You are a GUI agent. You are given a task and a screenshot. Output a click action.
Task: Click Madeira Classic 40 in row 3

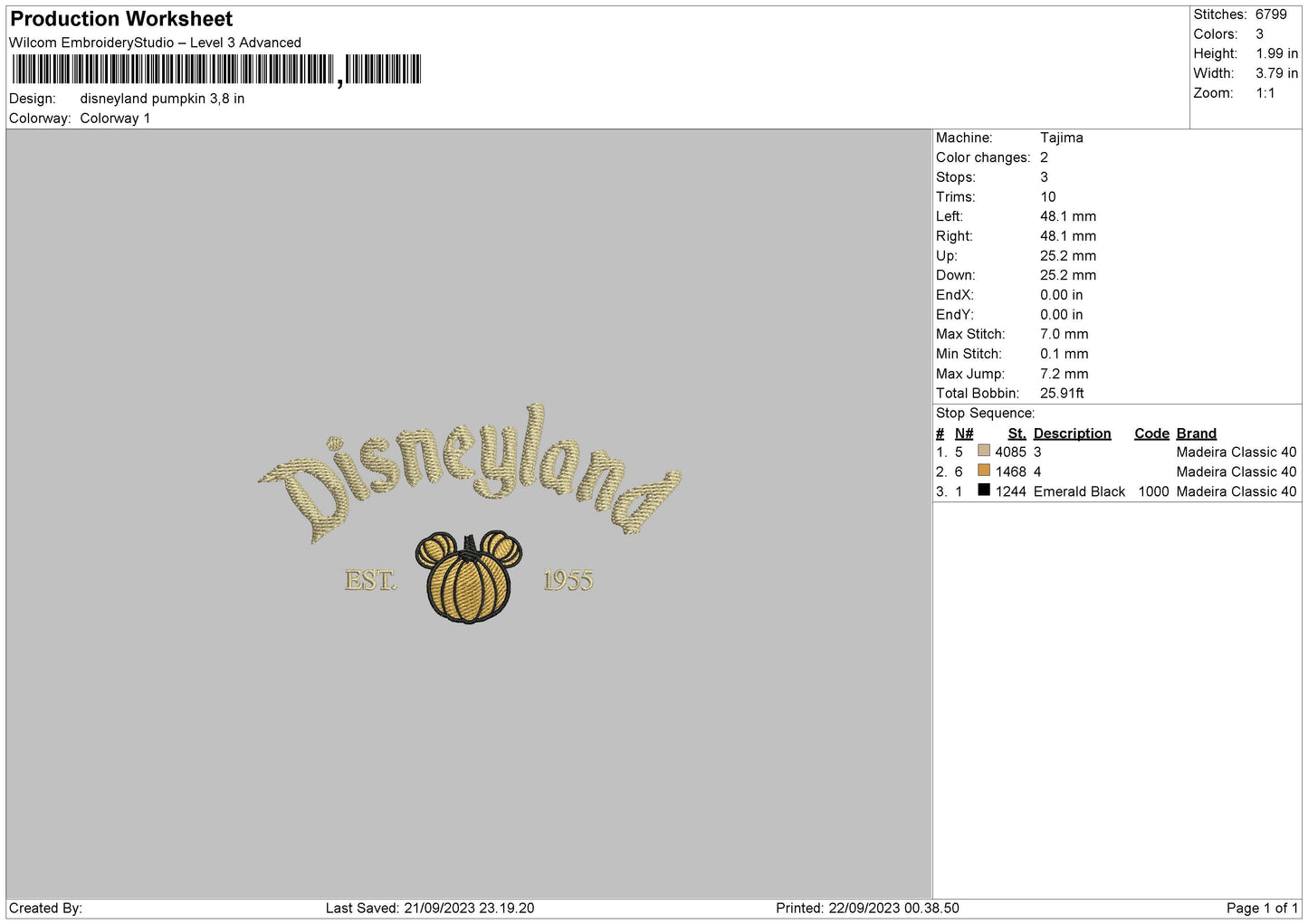(1236, 492)
